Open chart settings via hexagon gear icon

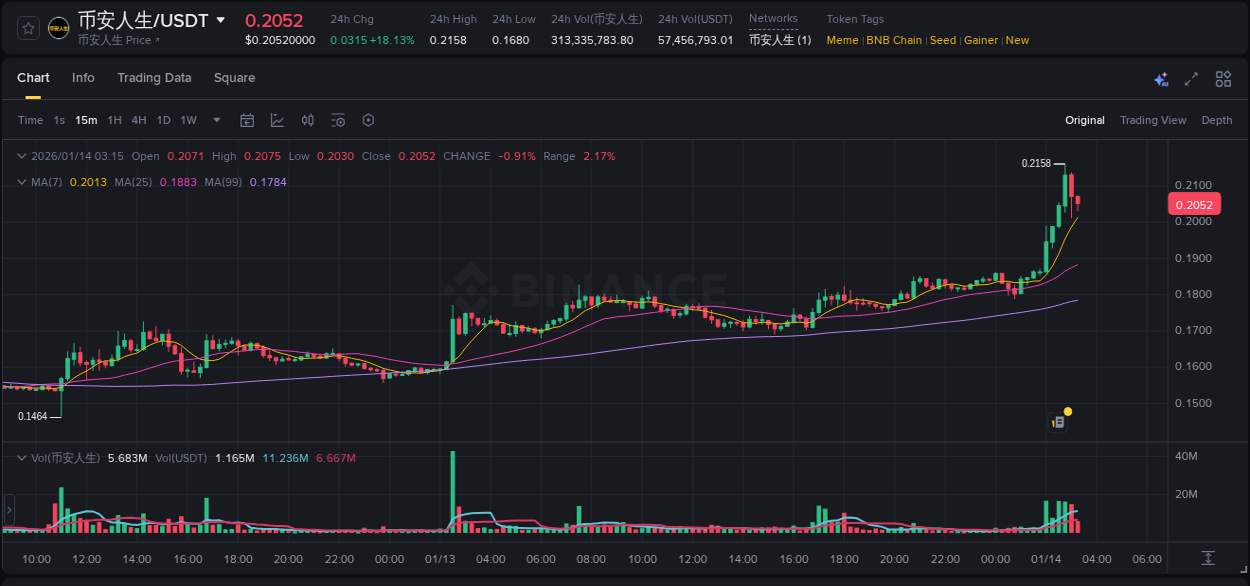coord(367,119)
